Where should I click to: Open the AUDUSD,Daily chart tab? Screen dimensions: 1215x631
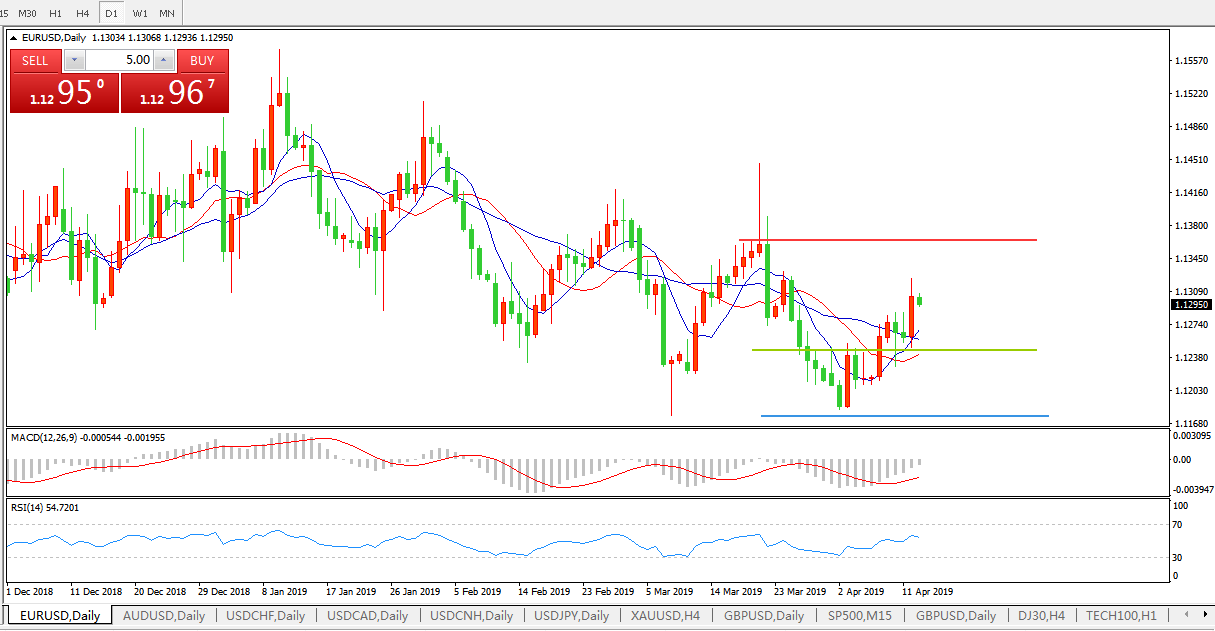(x=163, y=615)
